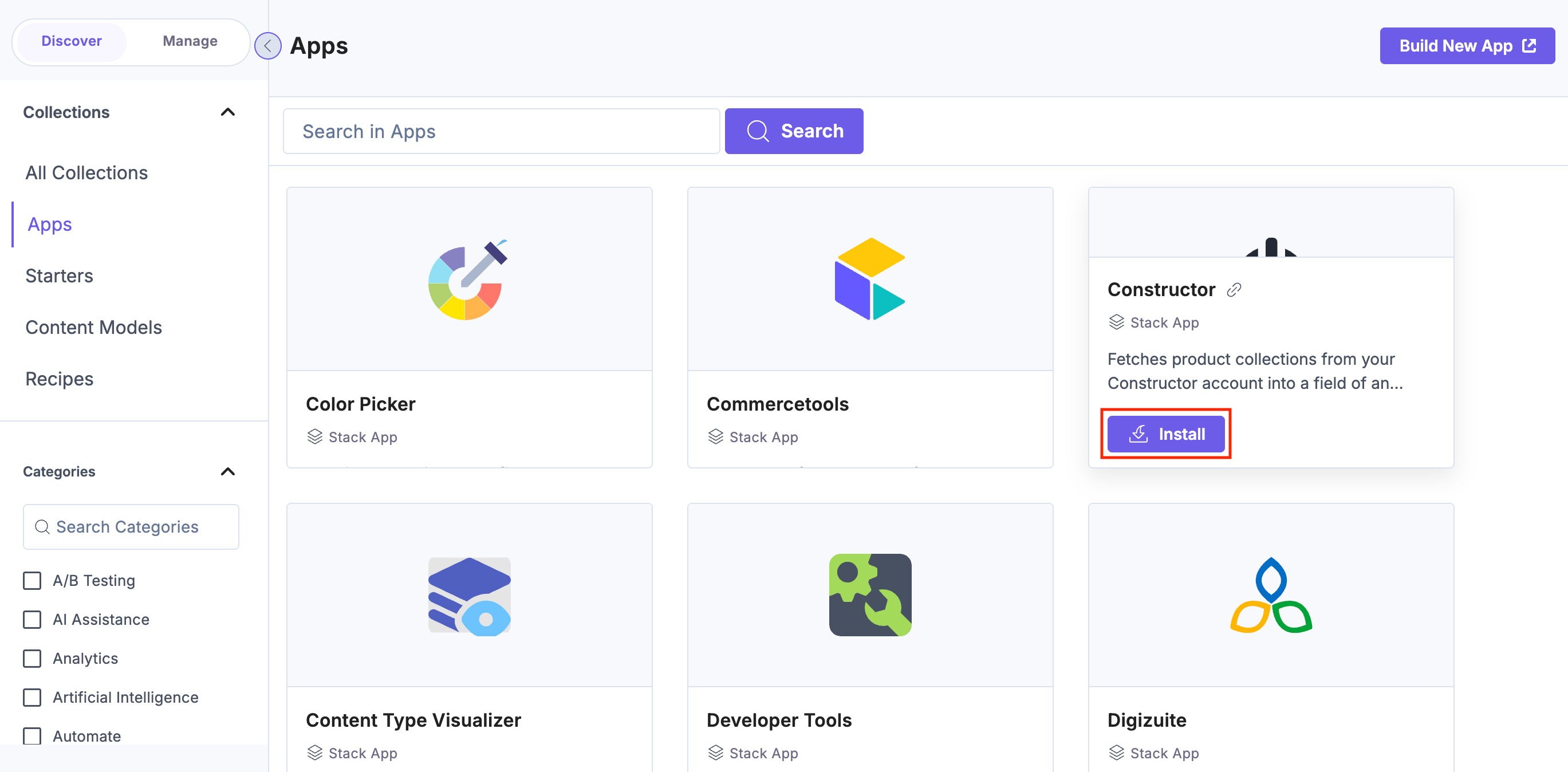Switch to the Manage tab
The width and height of the screenshot is (1568, 772).
pyautogui.click(x=190, y=41)
